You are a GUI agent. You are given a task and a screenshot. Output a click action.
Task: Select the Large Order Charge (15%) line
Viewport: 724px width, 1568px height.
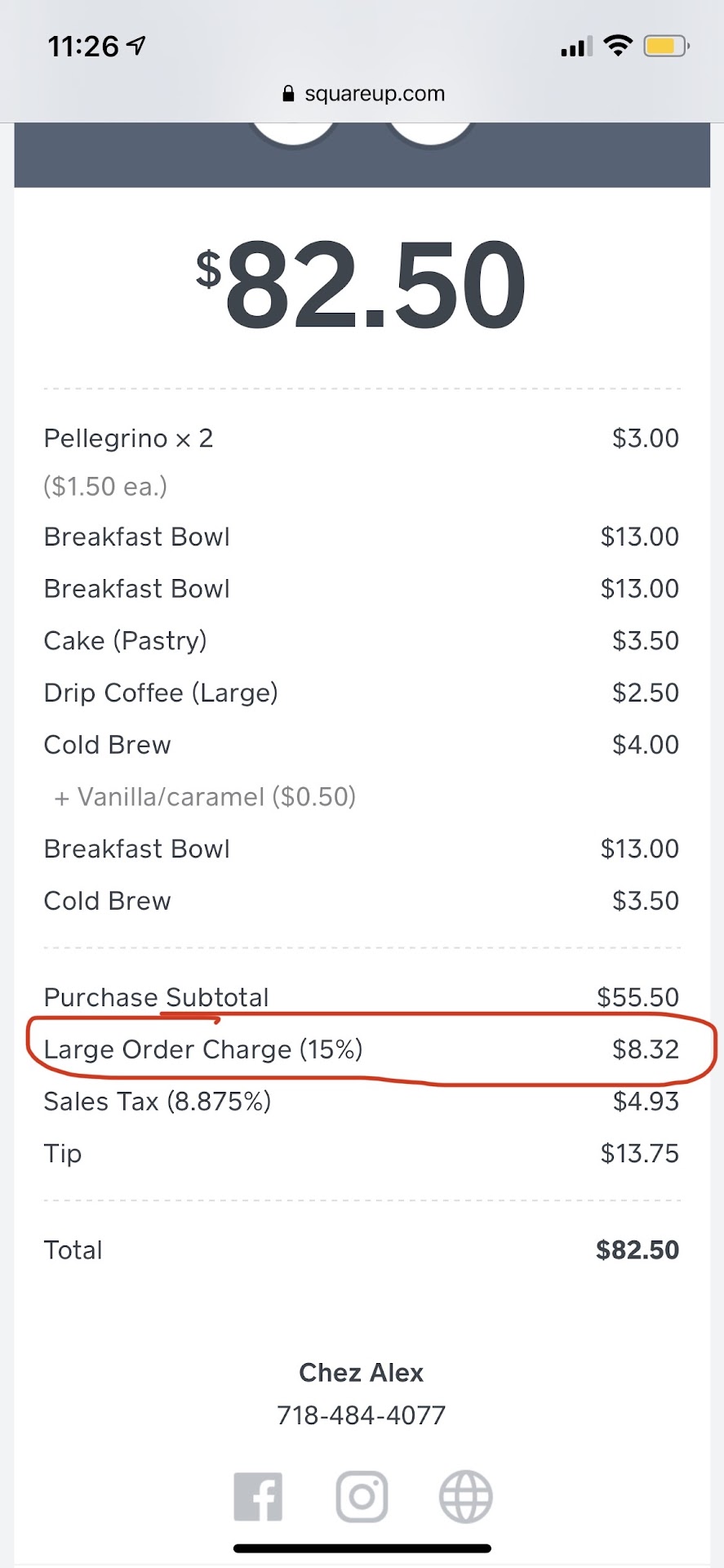(x=203, y=1049)
